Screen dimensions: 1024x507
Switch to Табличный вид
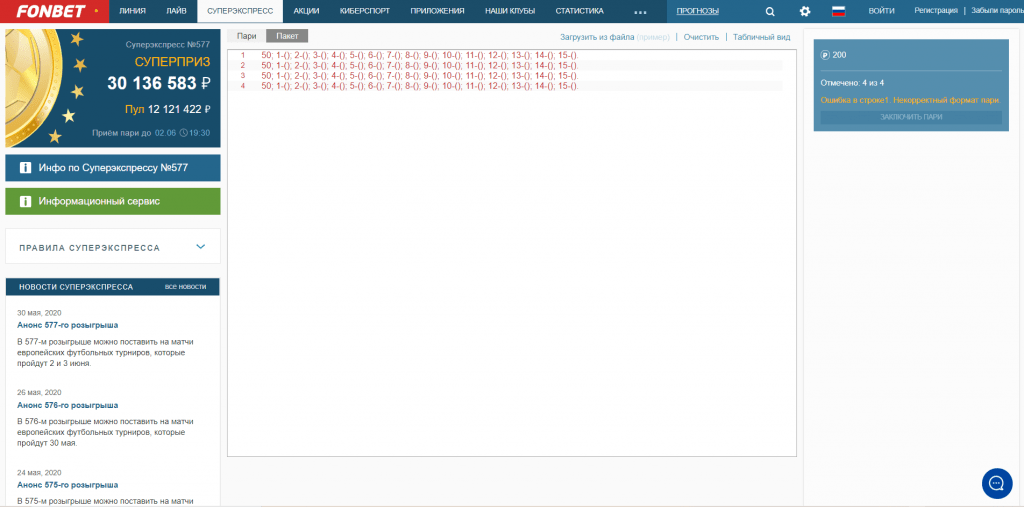tap(761, 37)
